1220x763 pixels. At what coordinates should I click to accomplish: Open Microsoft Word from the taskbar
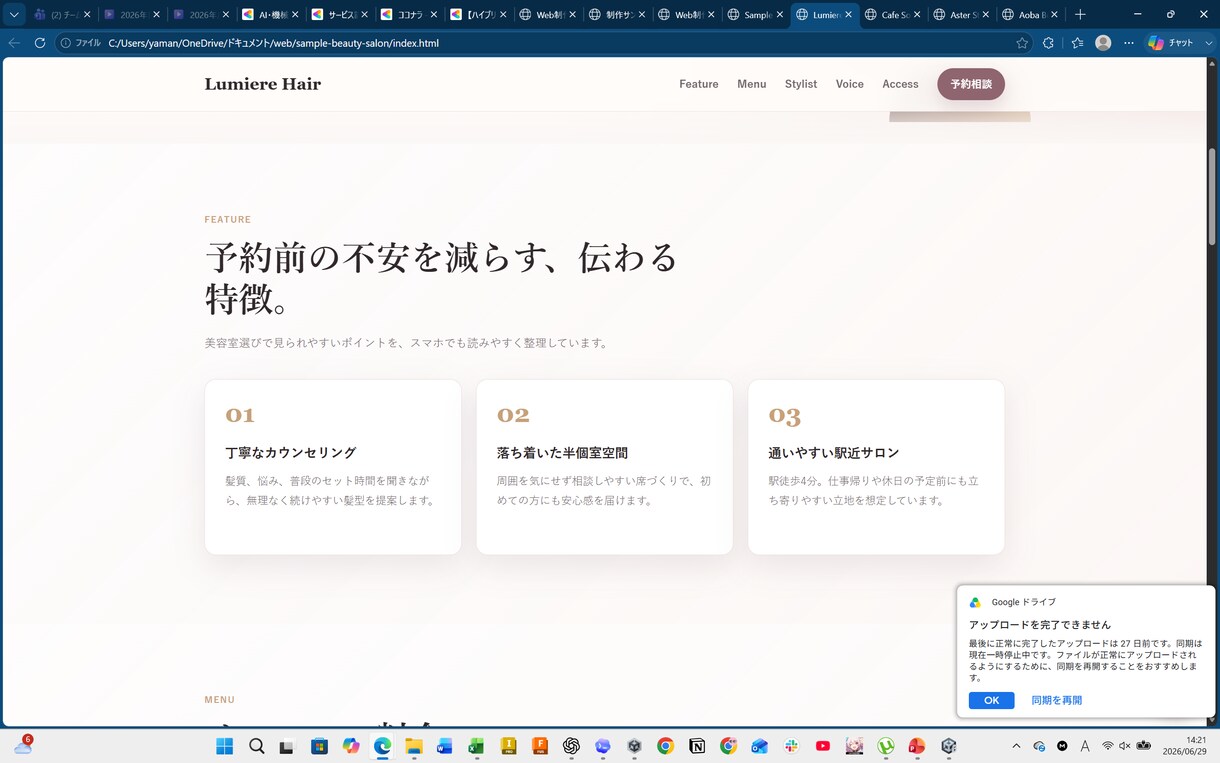coord(445,746)
